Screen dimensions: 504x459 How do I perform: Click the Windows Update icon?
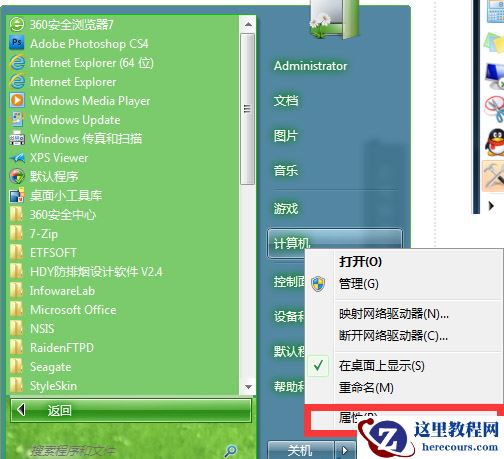[17, 119]
